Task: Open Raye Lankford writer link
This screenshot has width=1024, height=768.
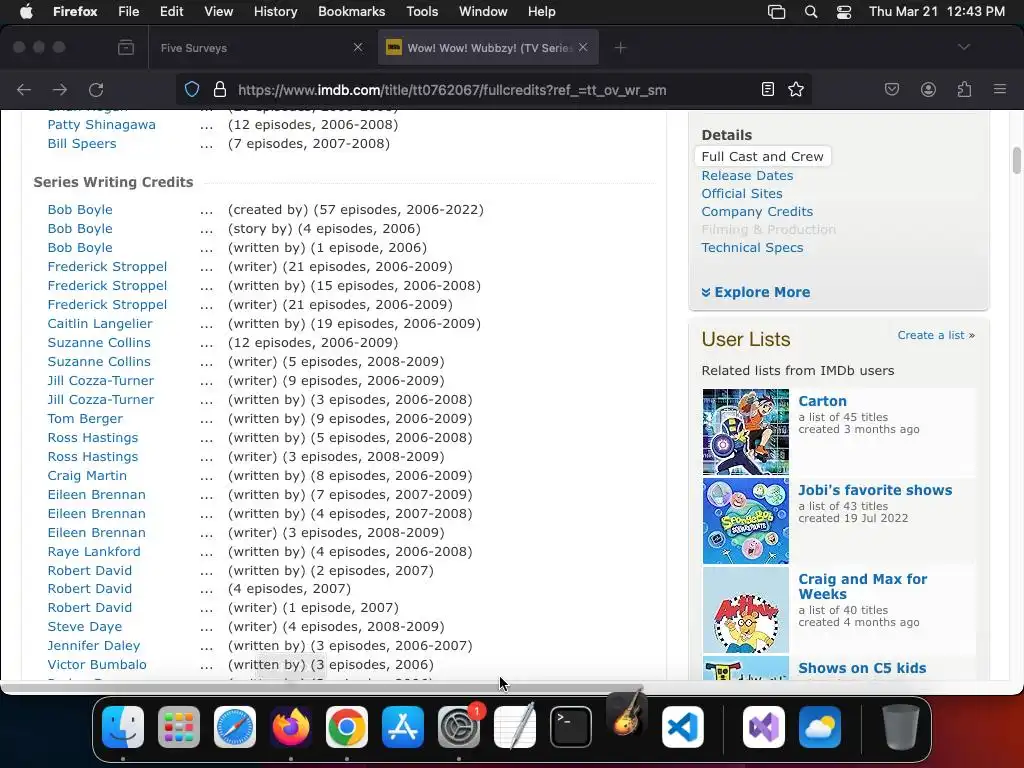Action: click(x=93, y=552)
